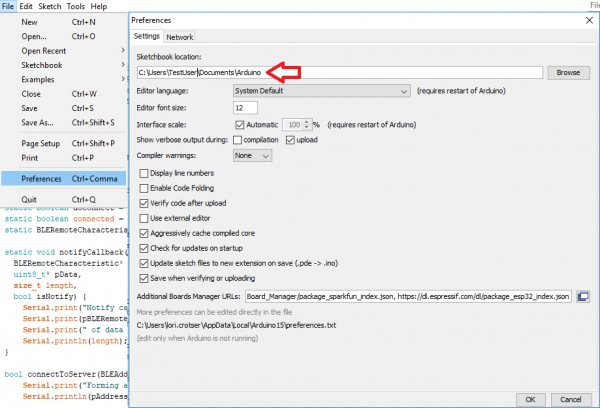
Task: Increase interface scale with stepper arrow
Action: tap(307, 122)
